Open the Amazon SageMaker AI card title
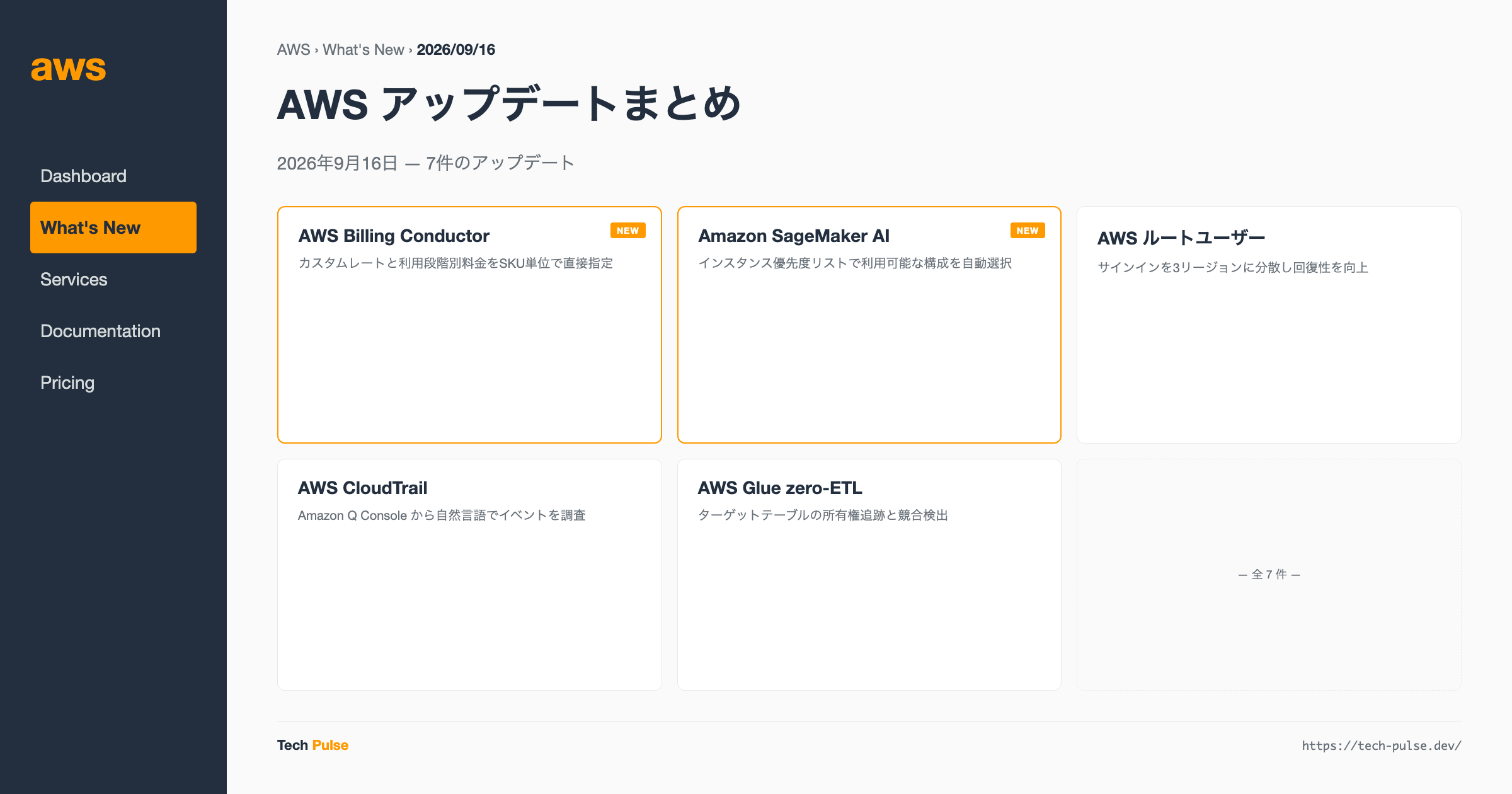 click(x=794, y=236)
